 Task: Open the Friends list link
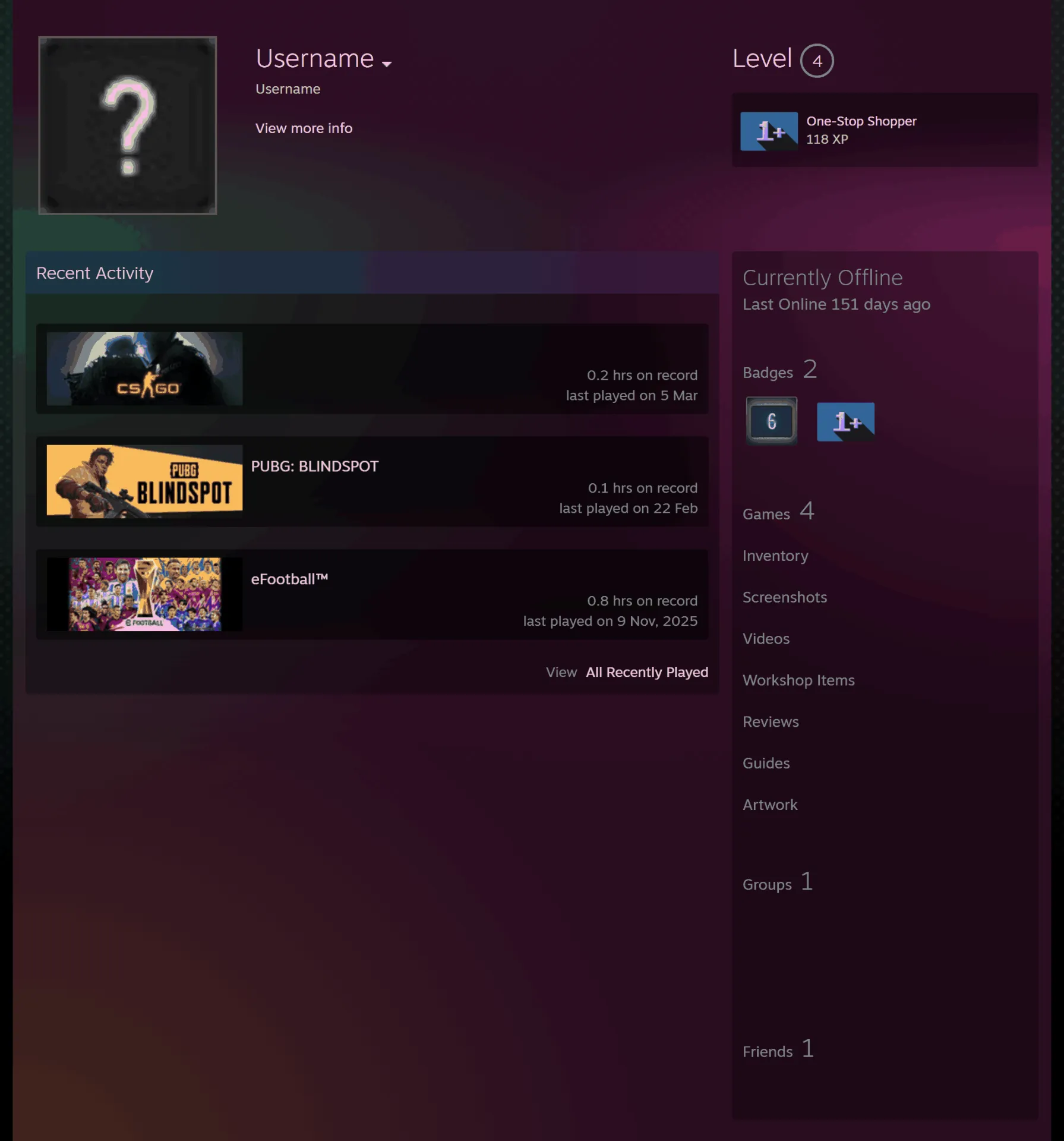pyautogui.click(x=778, y=1049)
